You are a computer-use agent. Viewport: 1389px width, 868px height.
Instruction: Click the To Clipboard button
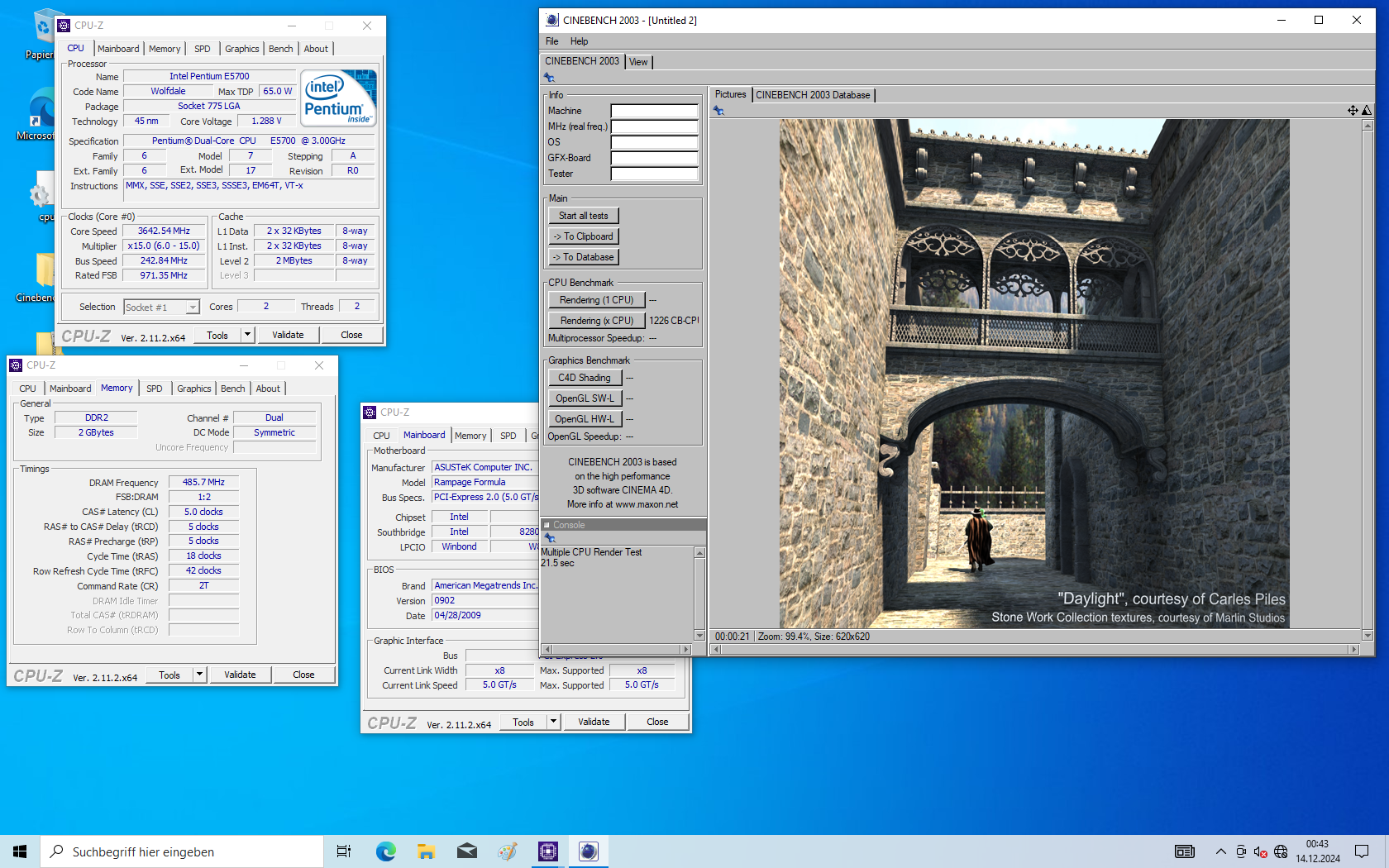tap(583, 236)
